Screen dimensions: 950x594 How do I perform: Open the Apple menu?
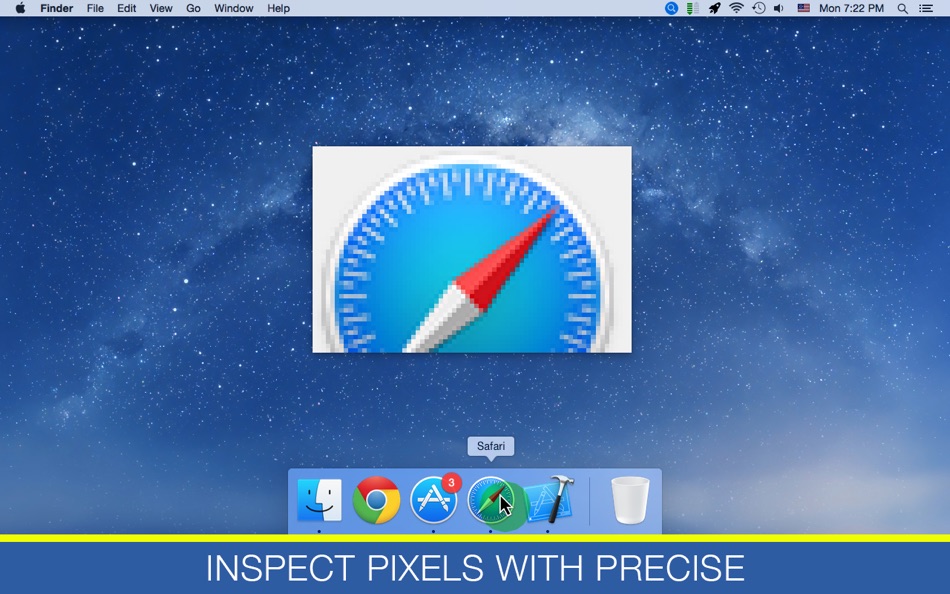coord(21,8)
